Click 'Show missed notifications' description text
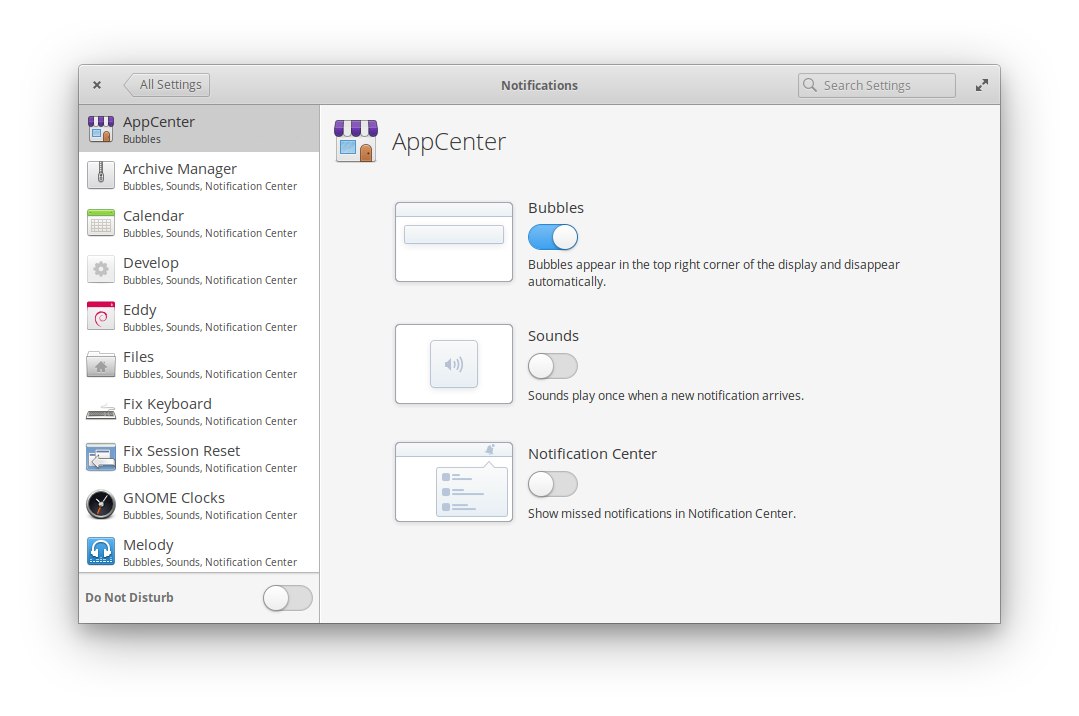This screenshot has width=1079, height=716. coord(662,514)
